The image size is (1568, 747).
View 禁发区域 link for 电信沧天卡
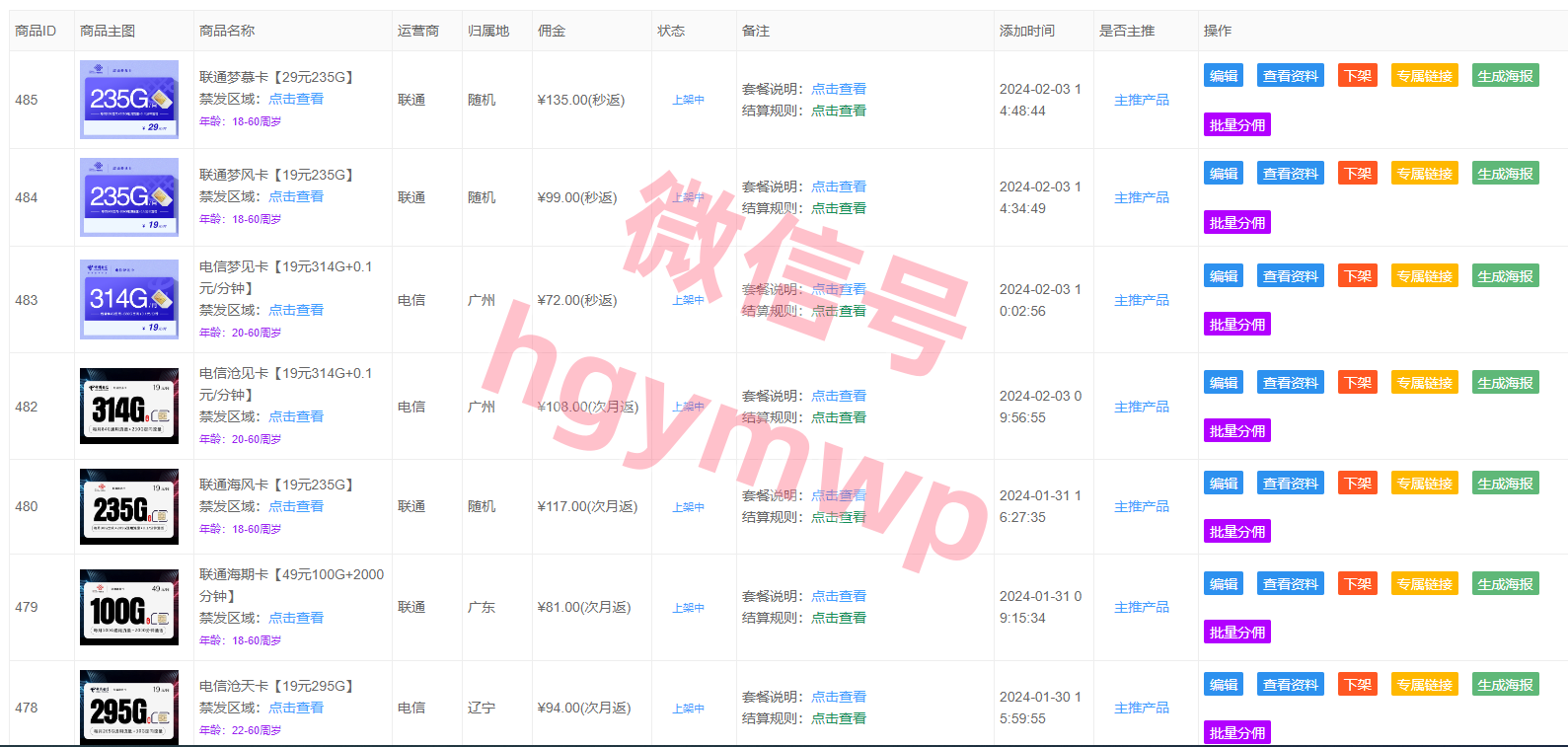click(x=296, y=708)
